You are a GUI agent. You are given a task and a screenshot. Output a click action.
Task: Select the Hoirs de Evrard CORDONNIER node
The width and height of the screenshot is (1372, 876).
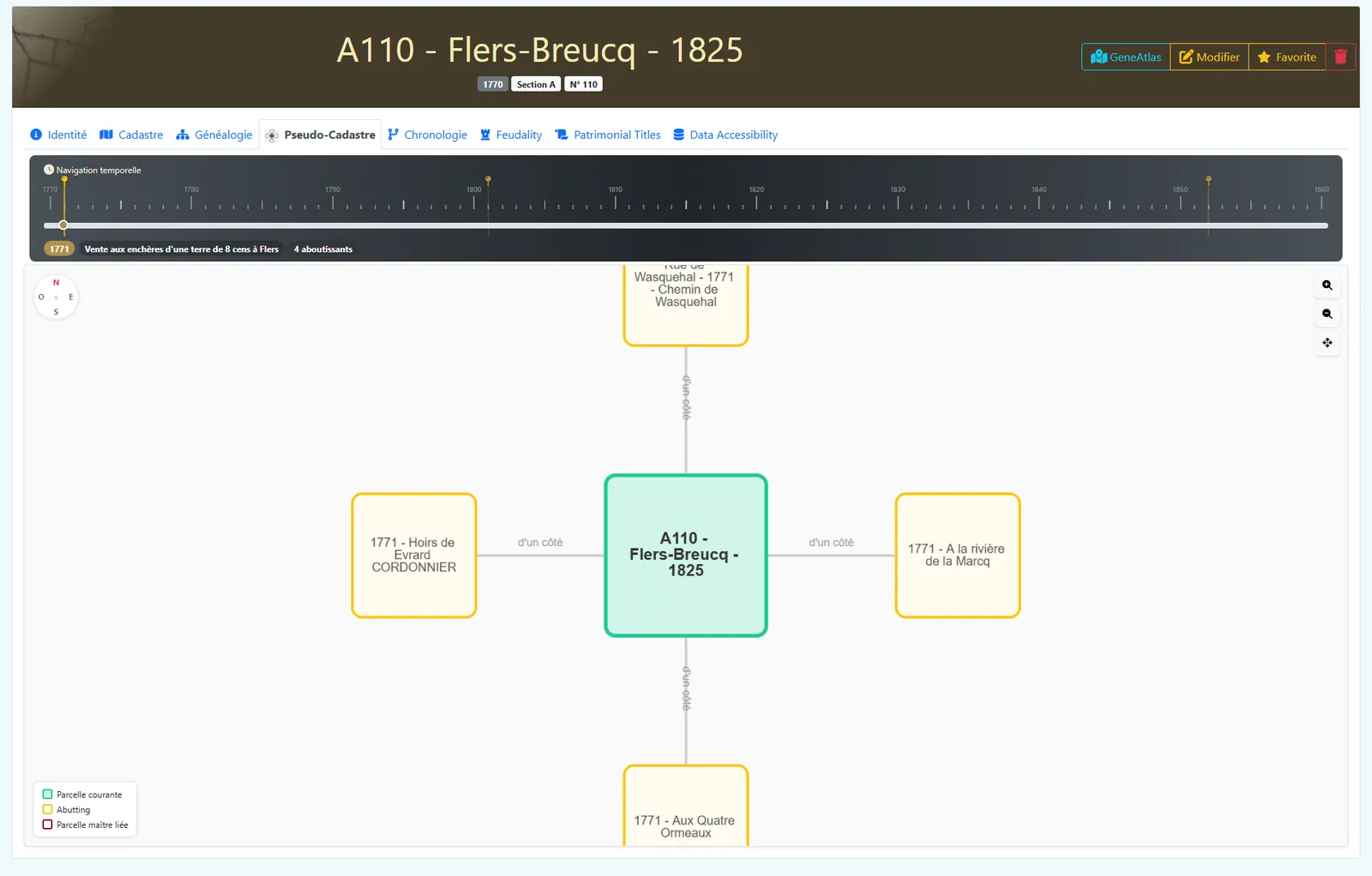point(414,555)
